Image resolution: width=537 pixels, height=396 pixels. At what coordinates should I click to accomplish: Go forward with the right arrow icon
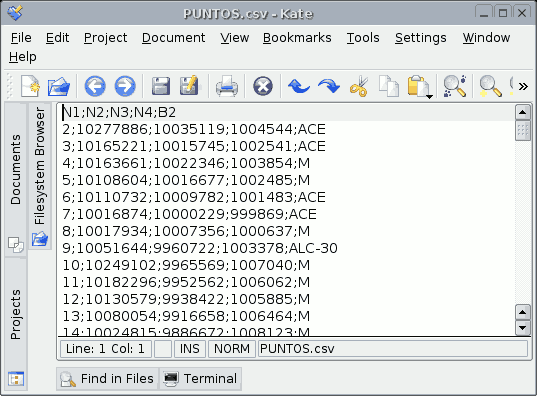[x=125, y=86]
